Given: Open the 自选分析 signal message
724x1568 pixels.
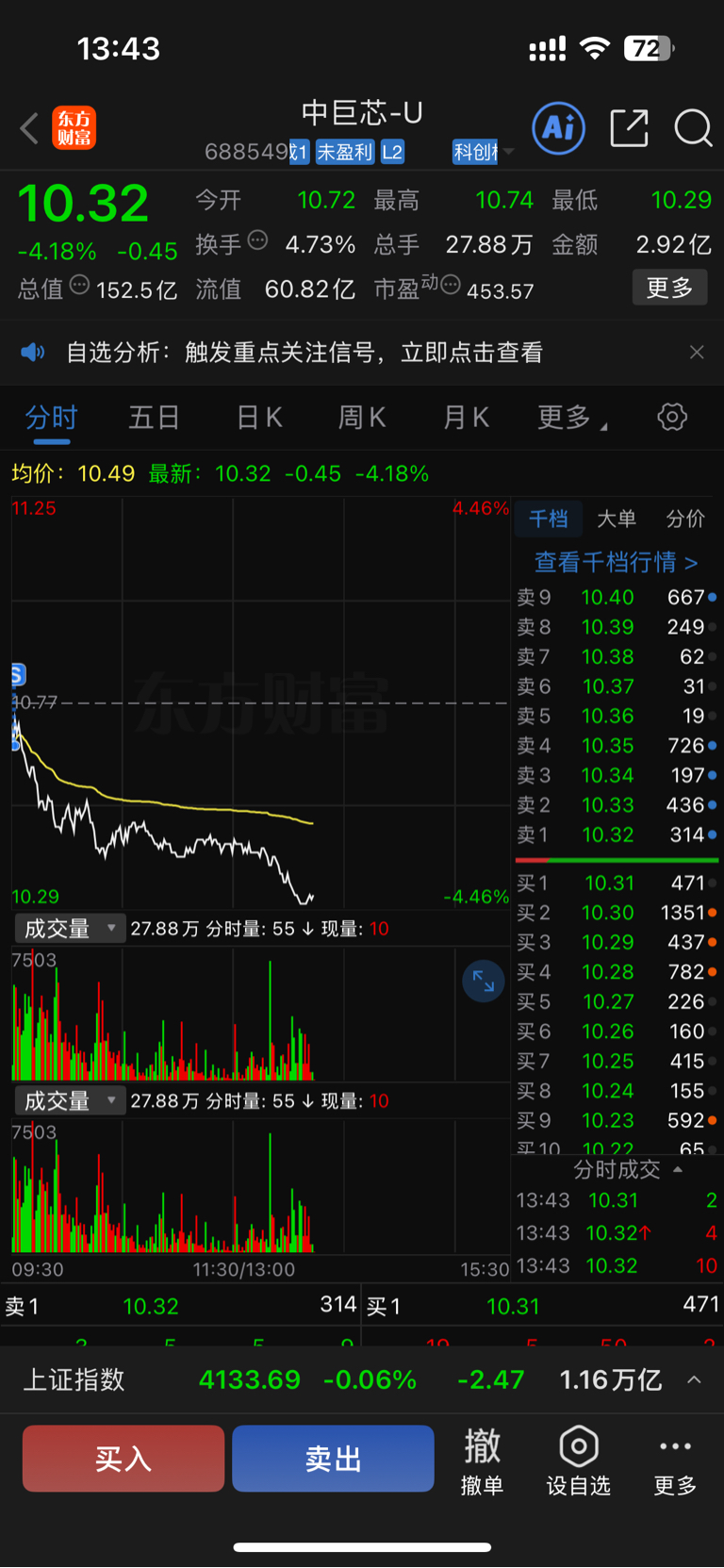Looking at the screenshot, I should pos(304,353).
